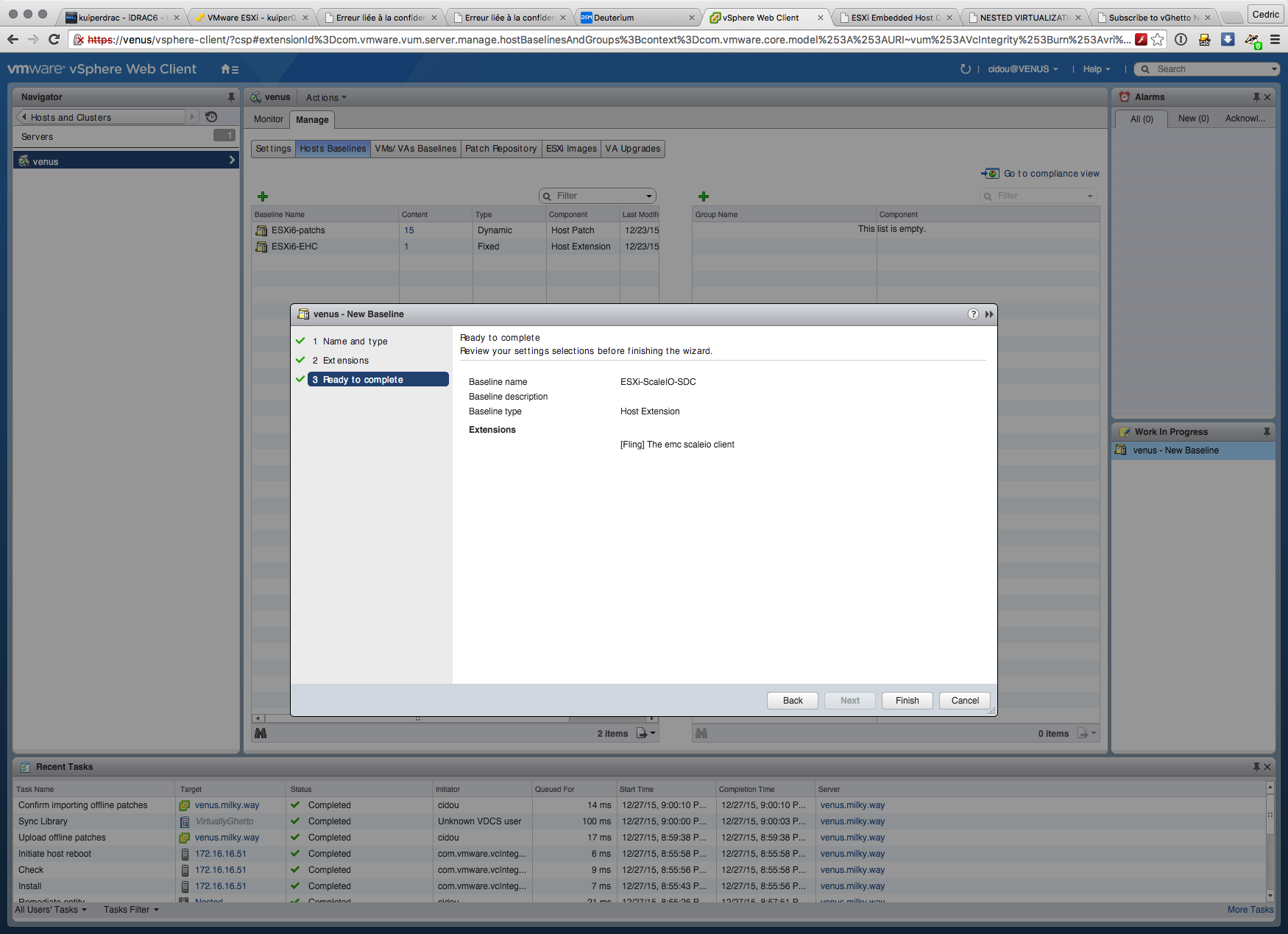Expand the cidou@VENUS user menu

(1022, 69)
